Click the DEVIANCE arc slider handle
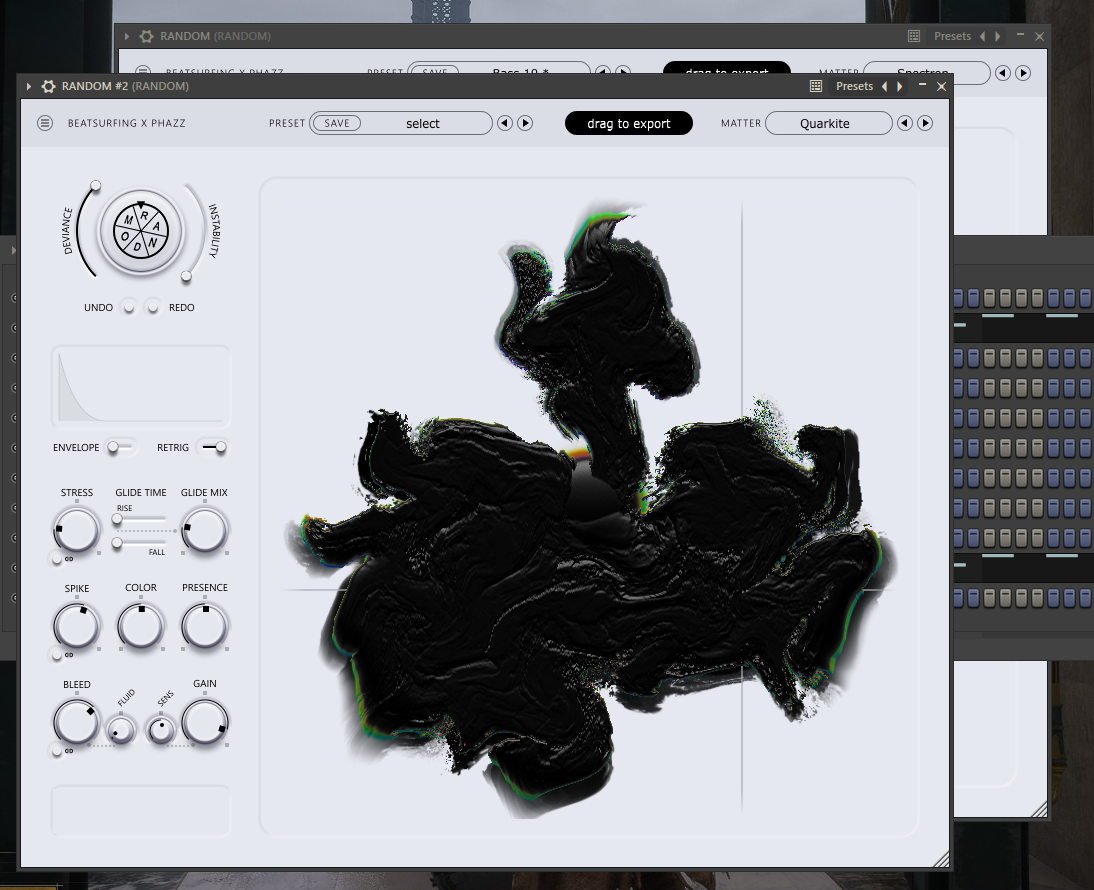Screen dimensions: 1094x890 (96, 186)
